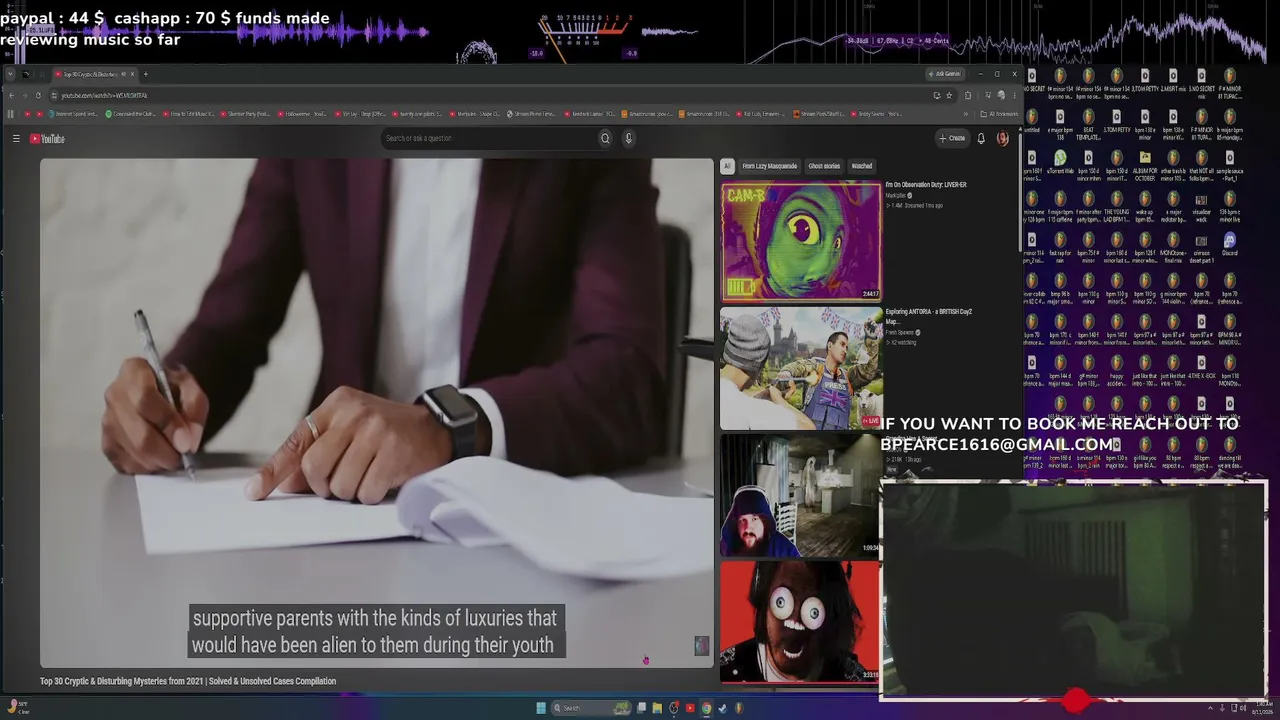Open the YouTube guide hamburger menu
Image resolution: width=1280 pixels, height=720 pixels.
coord(16,139)
